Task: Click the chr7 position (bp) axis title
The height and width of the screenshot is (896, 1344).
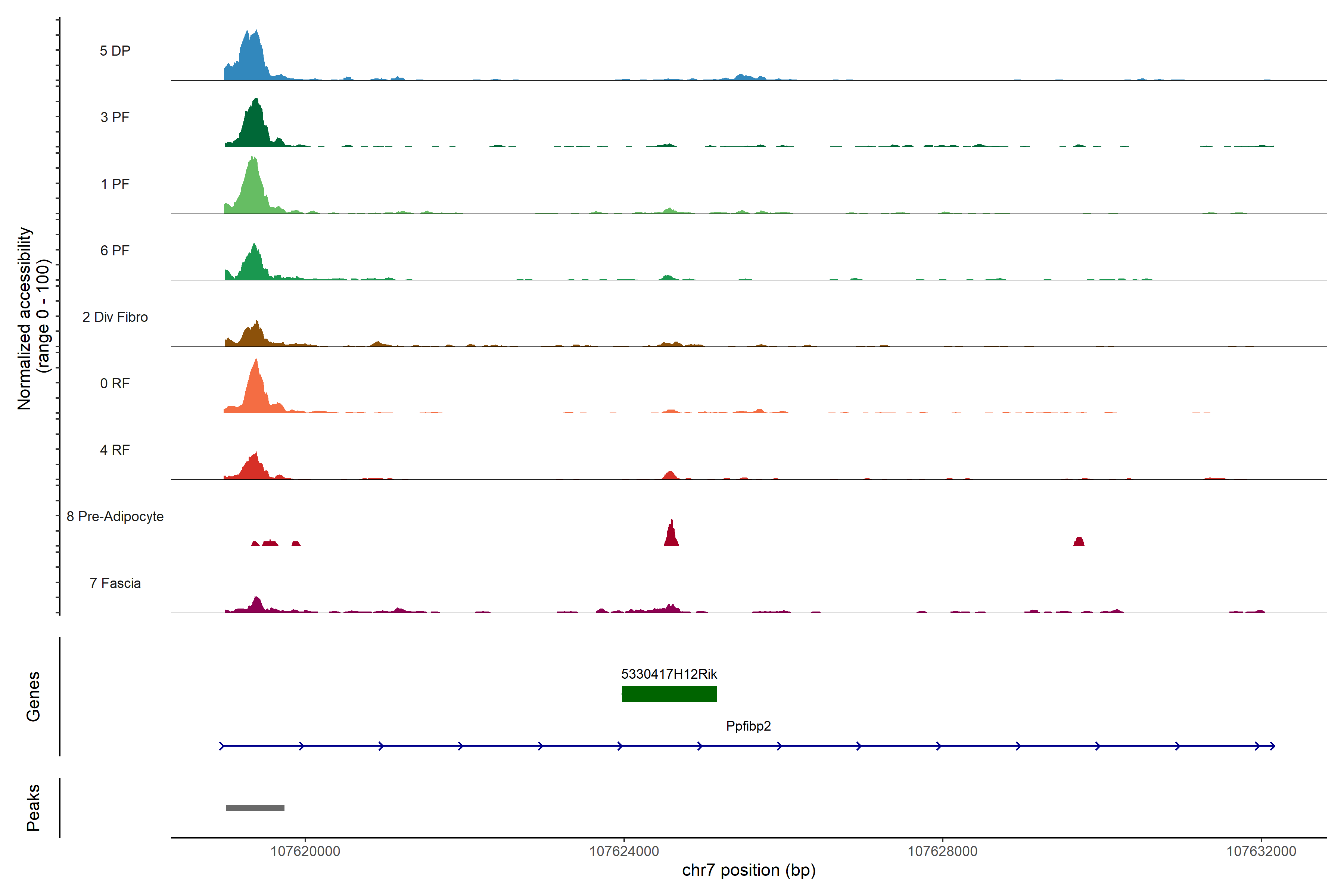Action: [749, 870]
